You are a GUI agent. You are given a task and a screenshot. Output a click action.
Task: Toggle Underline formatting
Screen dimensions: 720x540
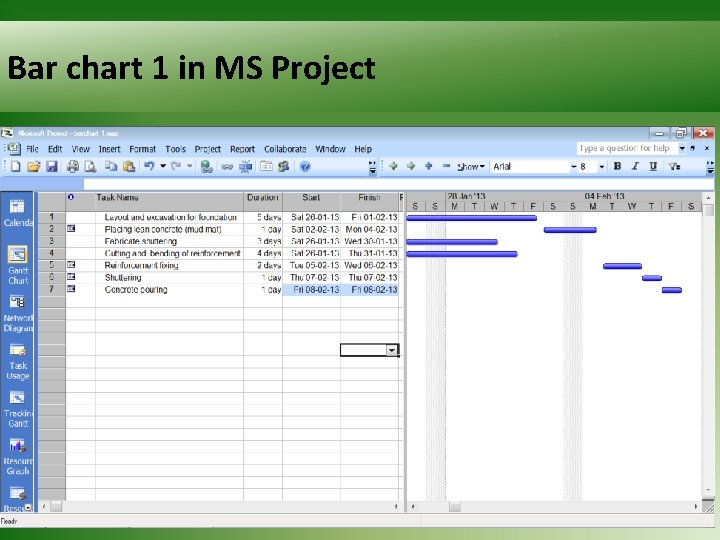[x=653, y=166]
